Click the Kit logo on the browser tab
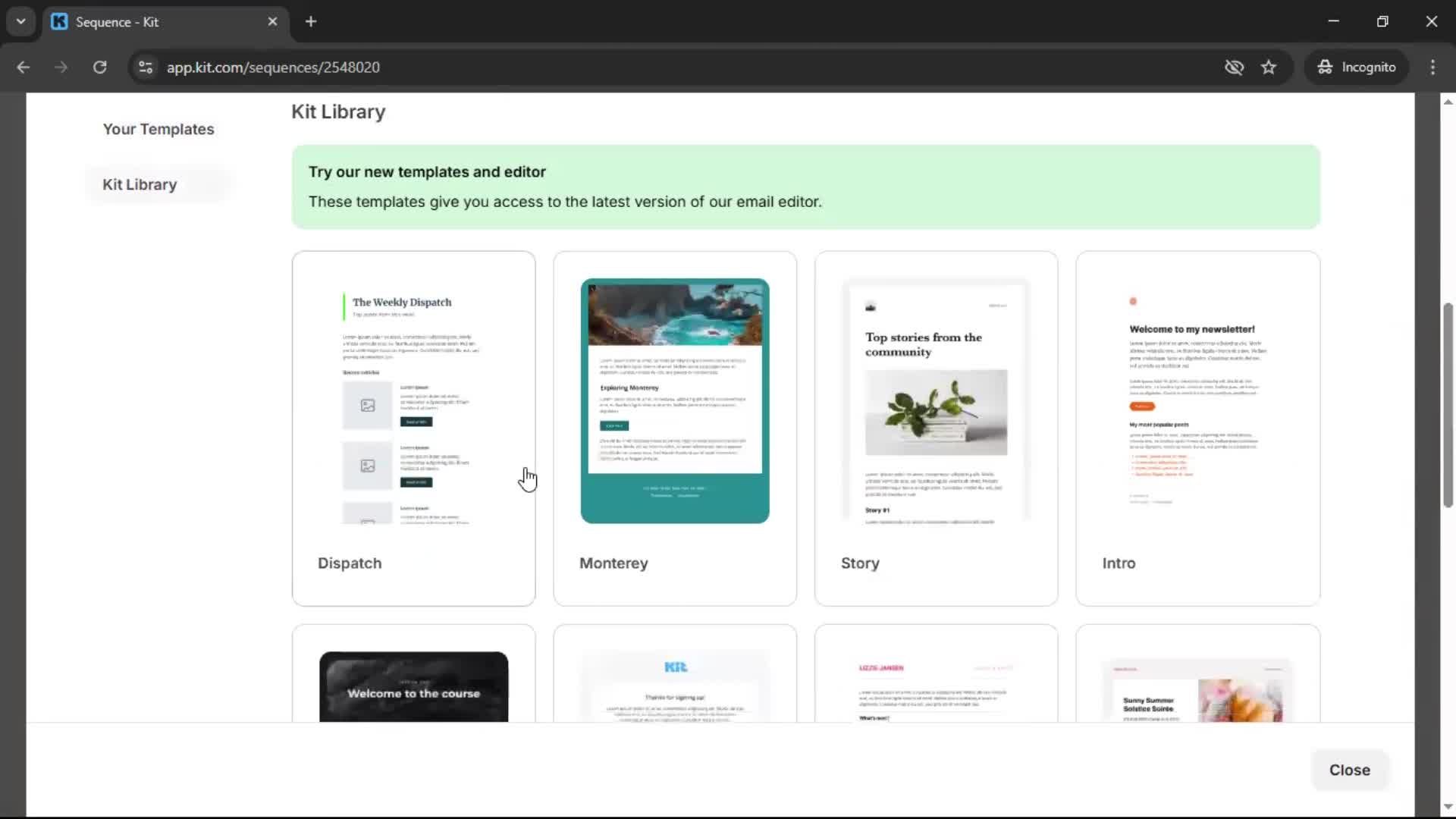 point(59,21)
